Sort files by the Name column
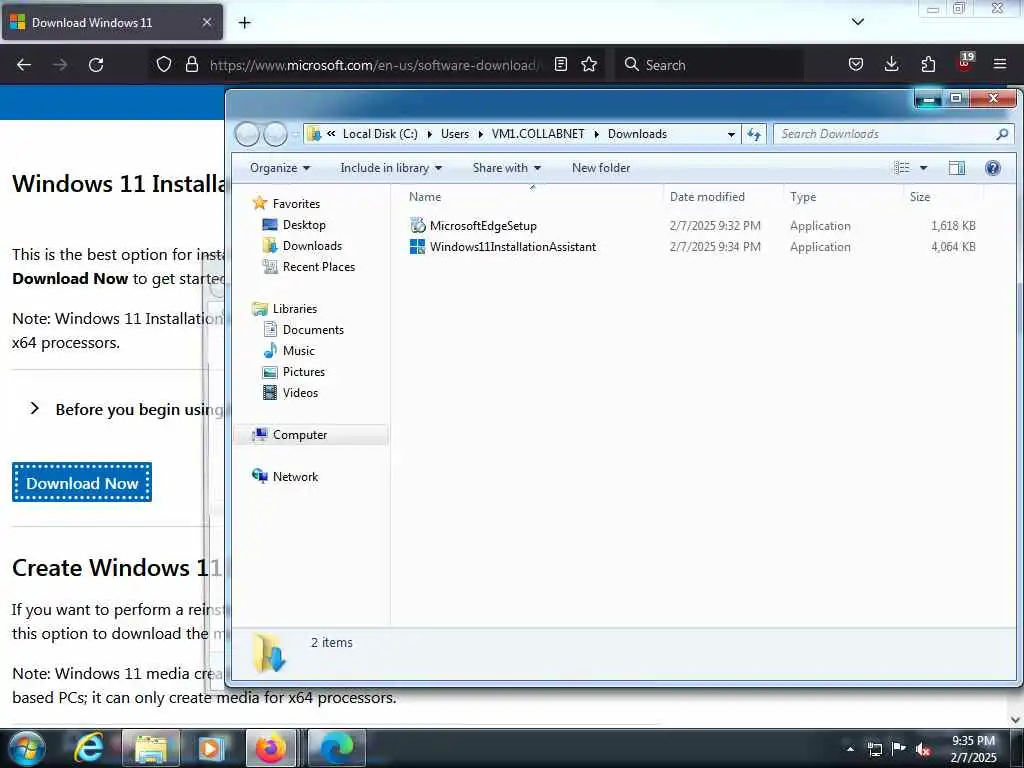The width and height of the screenshot is (1024, 768). click(x=533, y=197)
